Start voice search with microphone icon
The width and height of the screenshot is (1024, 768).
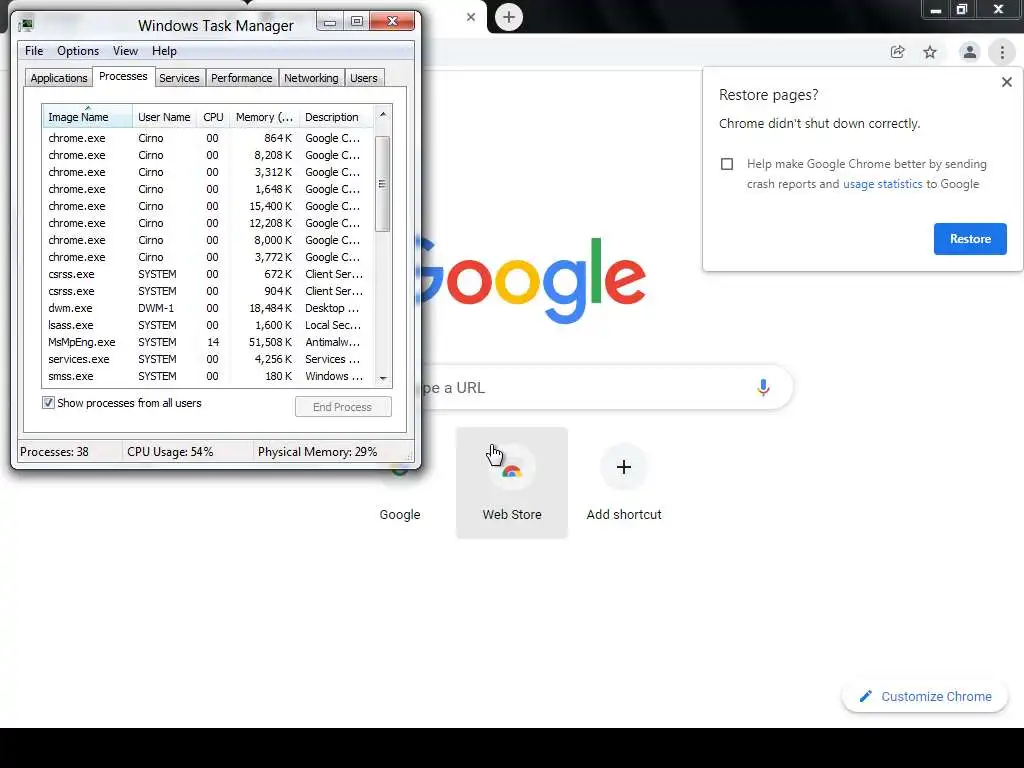pos(763,387)
